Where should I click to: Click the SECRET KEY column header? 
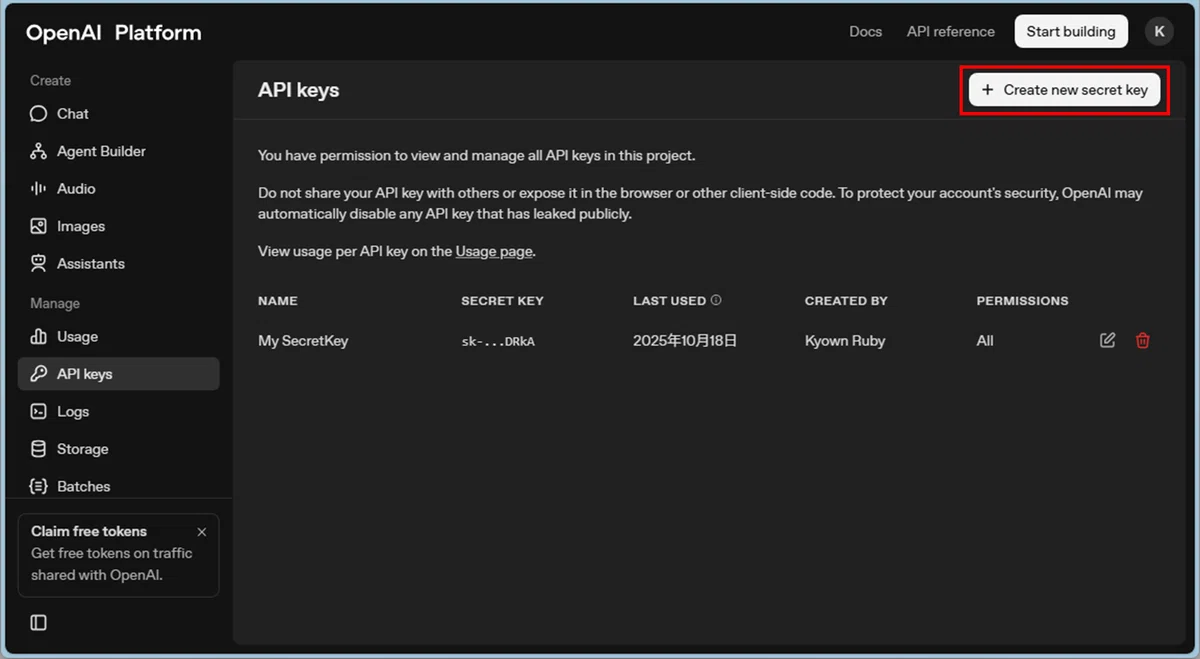click(x=502, y=301)
